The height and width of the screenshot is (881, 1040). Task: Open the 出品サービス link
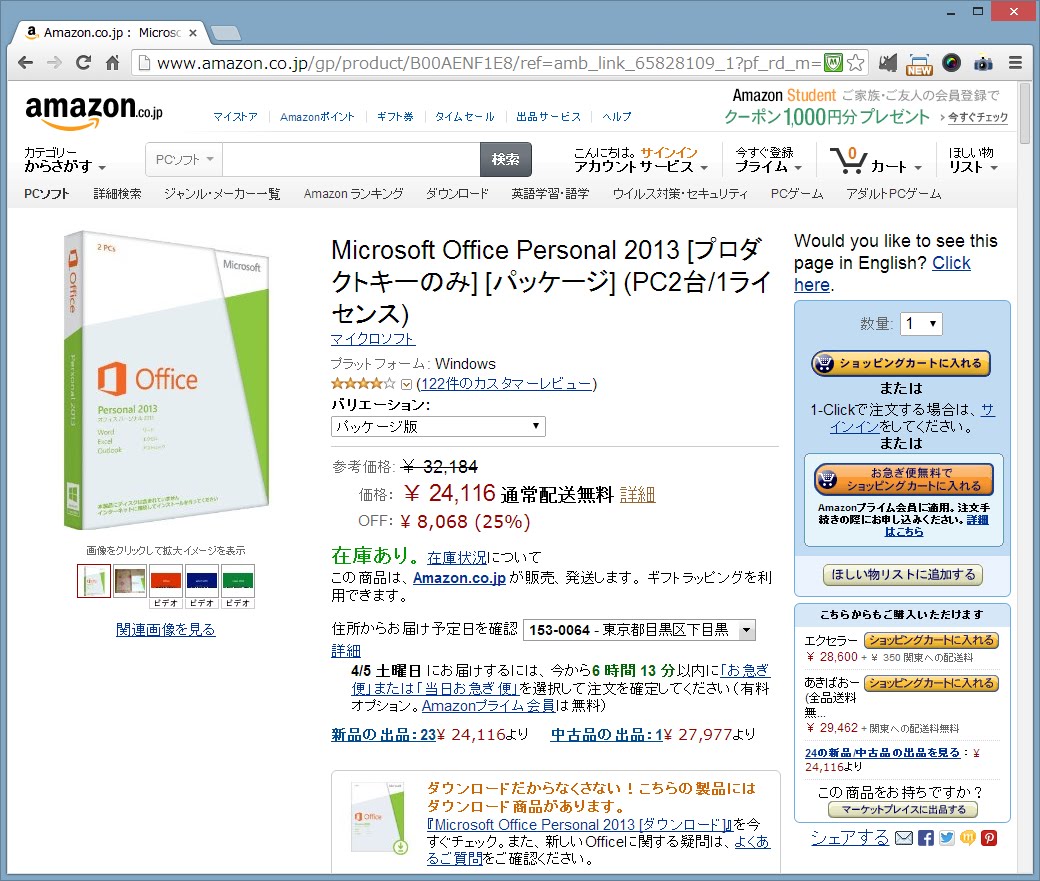[549, 117]
